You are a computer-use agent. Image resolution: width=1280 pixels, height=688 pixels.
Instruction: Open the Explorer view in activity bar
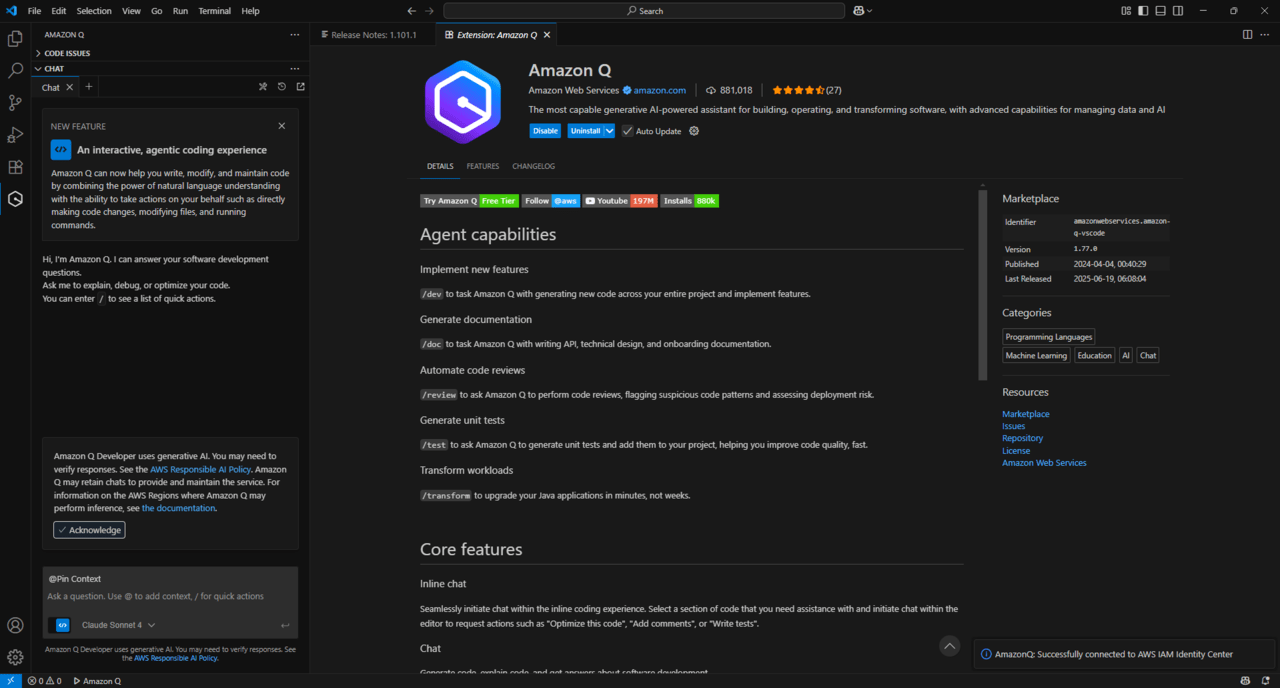click(x=15, y=39)
